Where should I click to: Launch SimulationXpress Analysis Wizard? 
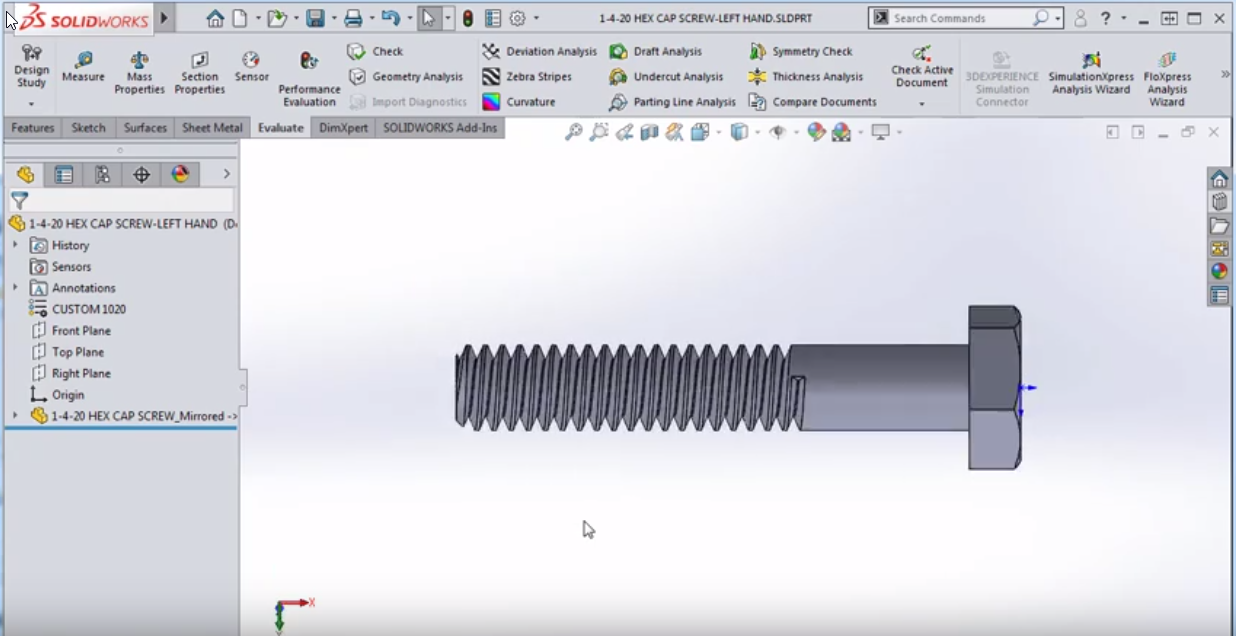pos(1091,74)
